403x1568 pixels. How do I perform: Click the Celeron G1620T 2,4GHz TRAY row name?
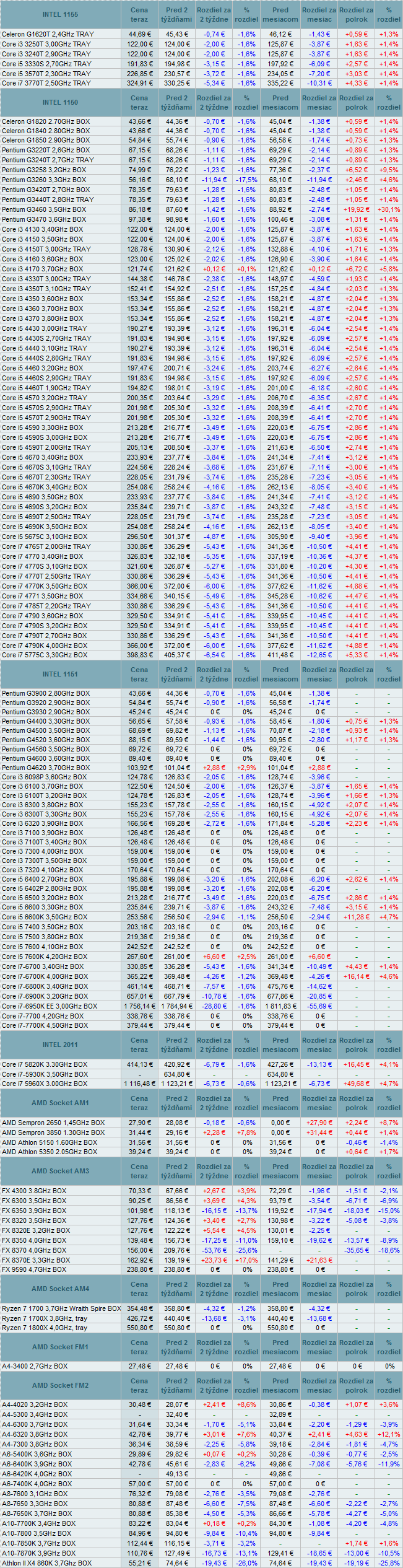[x=48, y=34]
